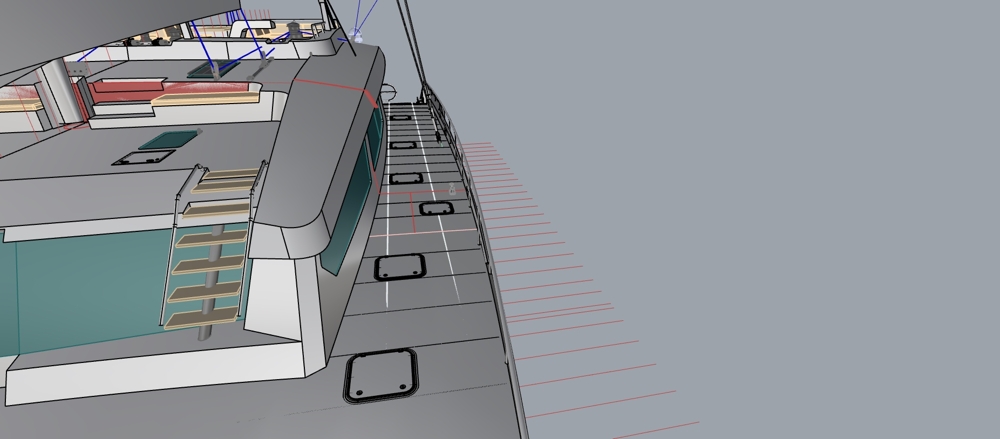Click the second deck hatch from the bottom
The height and width of the screenshot is (439, 1000).
pos(400,267)
